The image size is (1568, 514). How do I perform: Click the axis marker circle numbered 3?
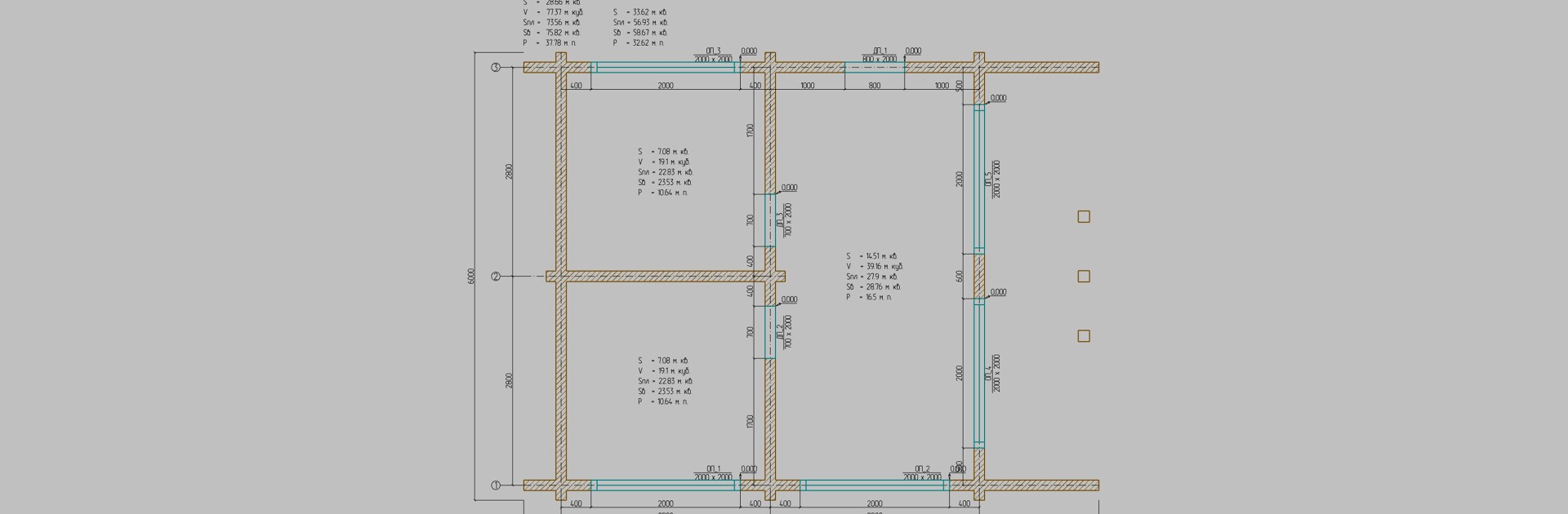(496, 68)
